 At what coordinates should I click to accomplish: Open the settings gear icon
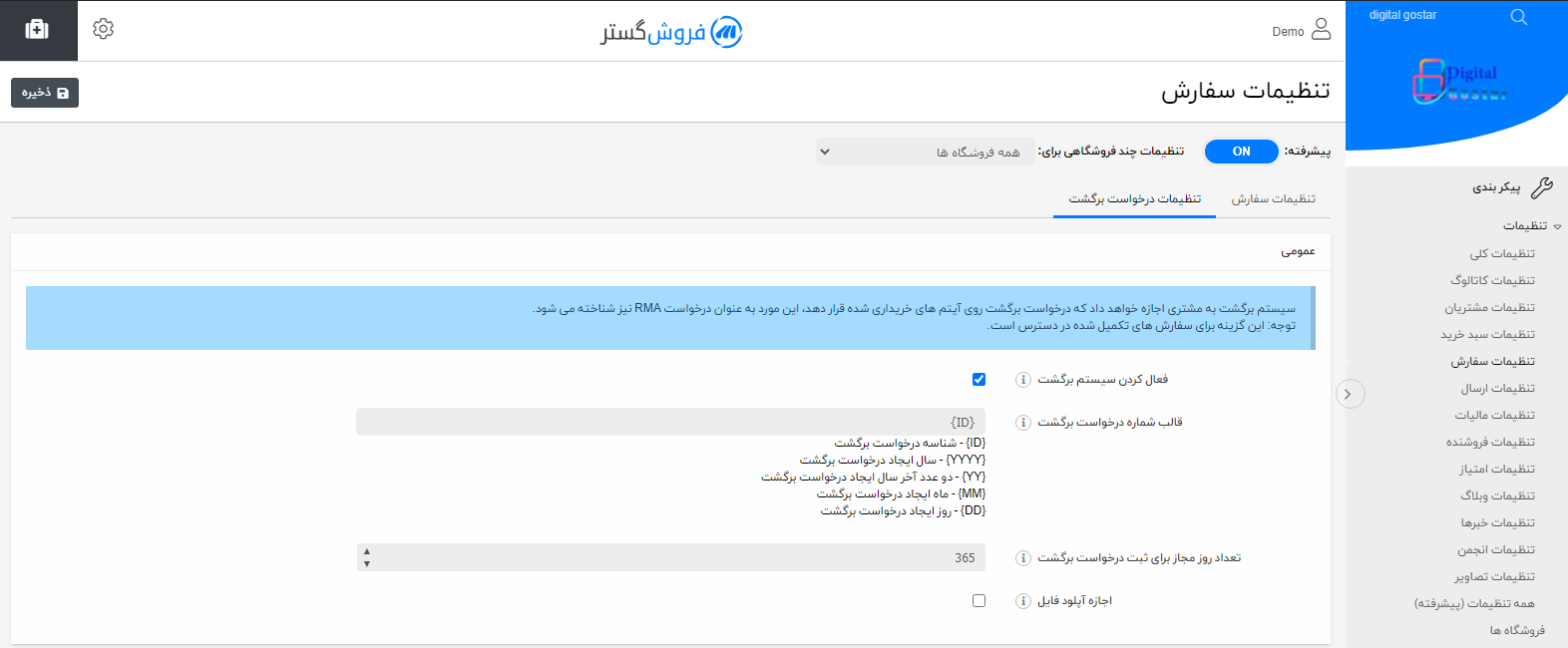103,29
